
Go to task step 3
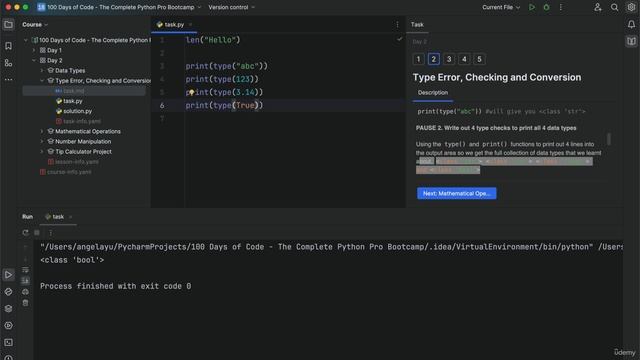coord(449,59)
